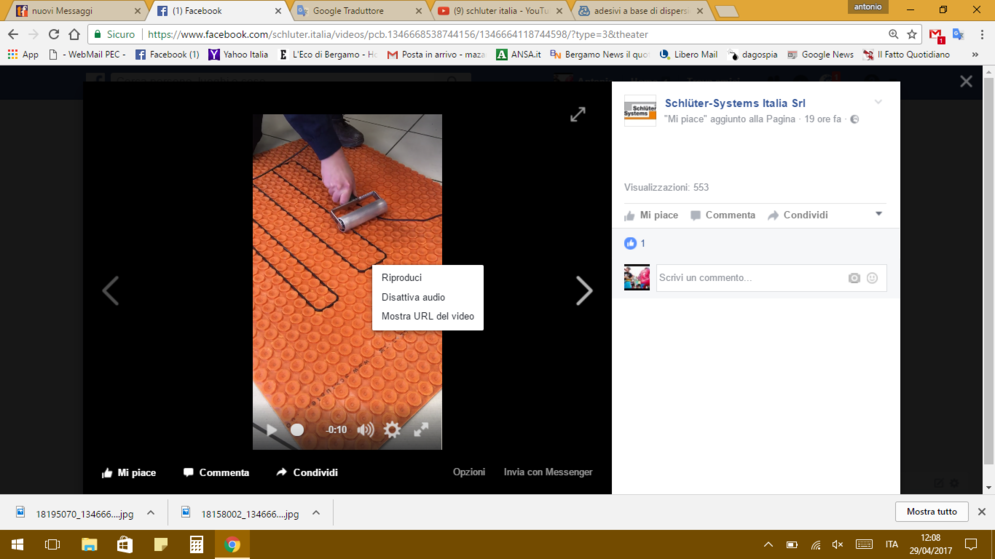This screenshot has width=995, height=559.
Task: Close the Facebook tab
Action: 278,11
